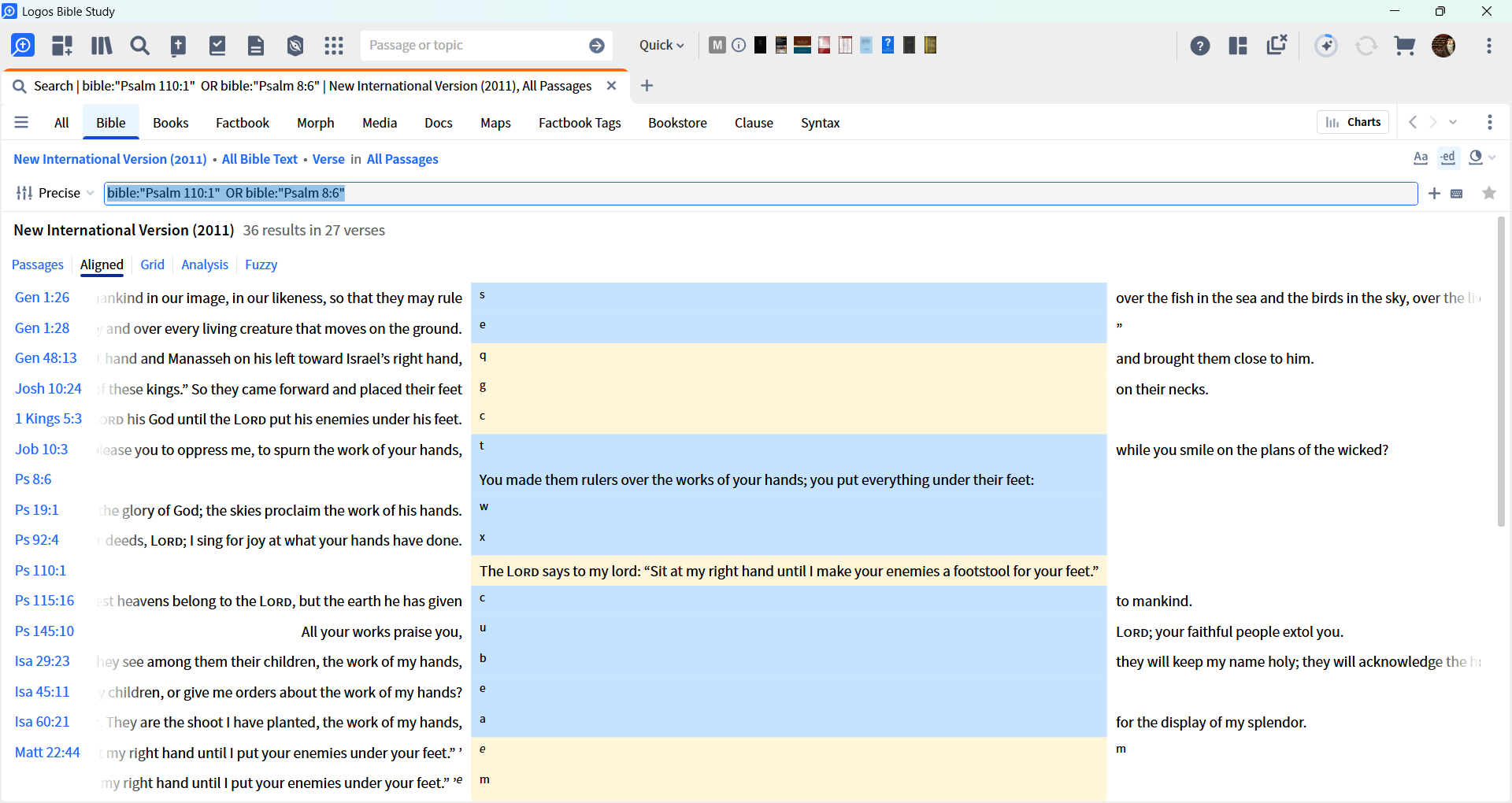Open the Documents page icon

click(256, 46)
